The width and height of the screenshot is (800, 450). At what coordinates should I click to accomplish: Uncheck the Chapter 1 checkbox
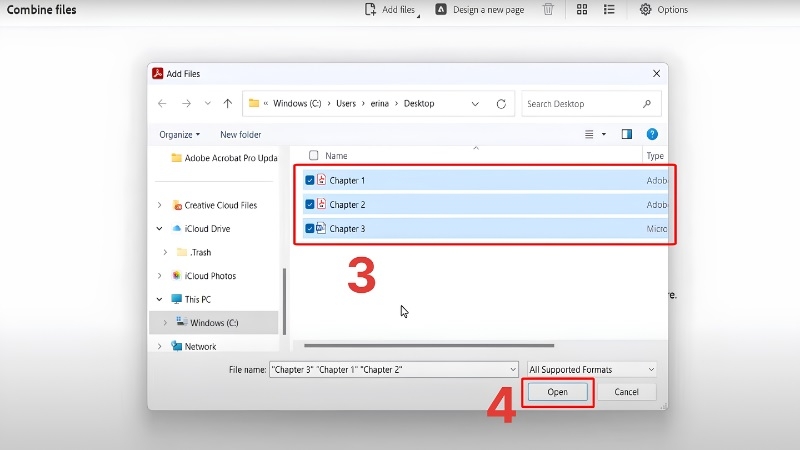click(310, 180)
